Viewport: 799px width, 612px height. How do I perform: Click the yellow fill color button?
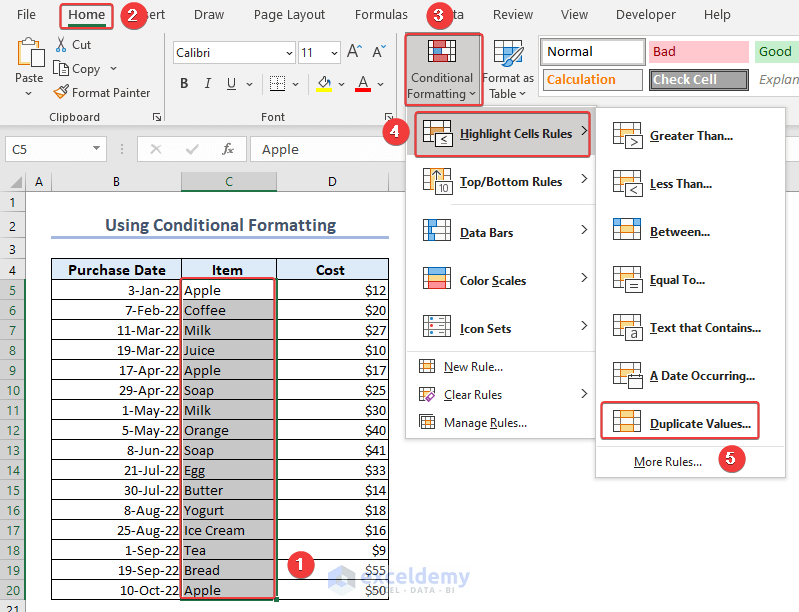tap(323, 84)
